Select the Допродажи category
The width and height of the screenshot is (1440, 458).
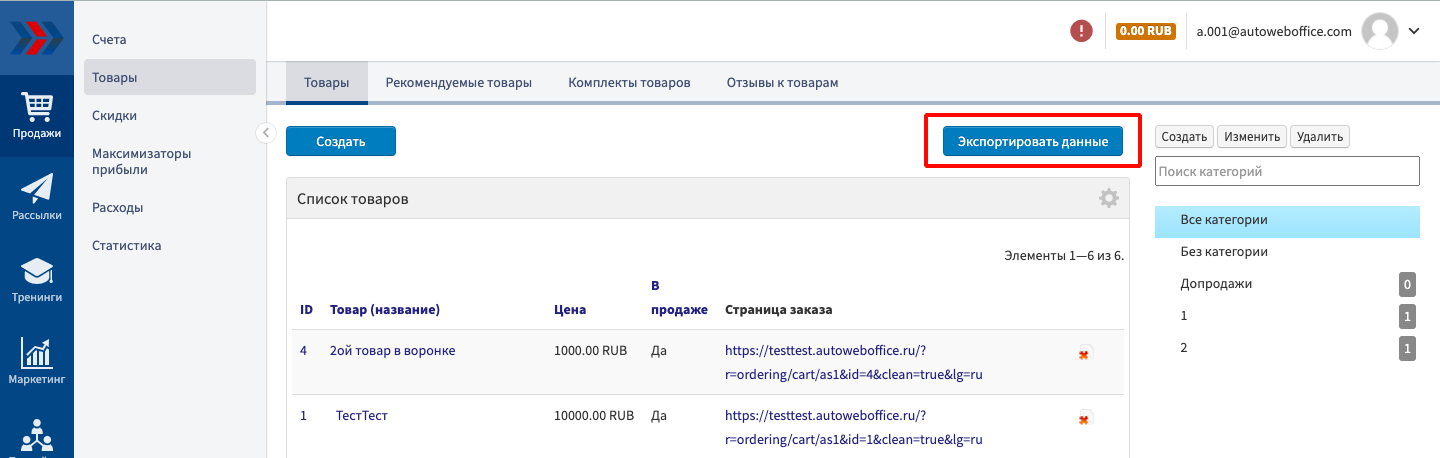coord(1216,284)
